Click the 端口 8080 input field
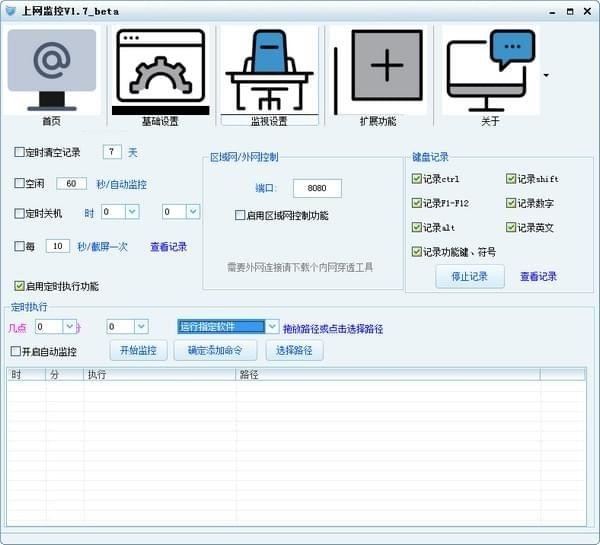 click(317, 188)
